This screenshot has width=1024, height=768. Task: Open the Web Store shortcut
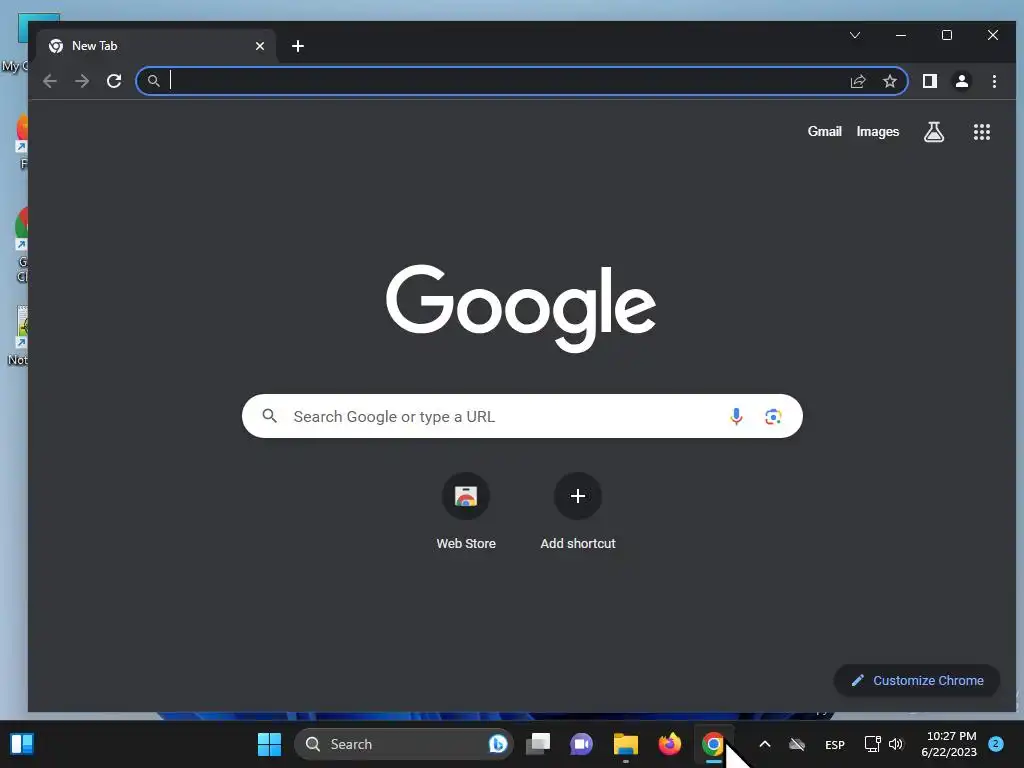tap(466, 512)
